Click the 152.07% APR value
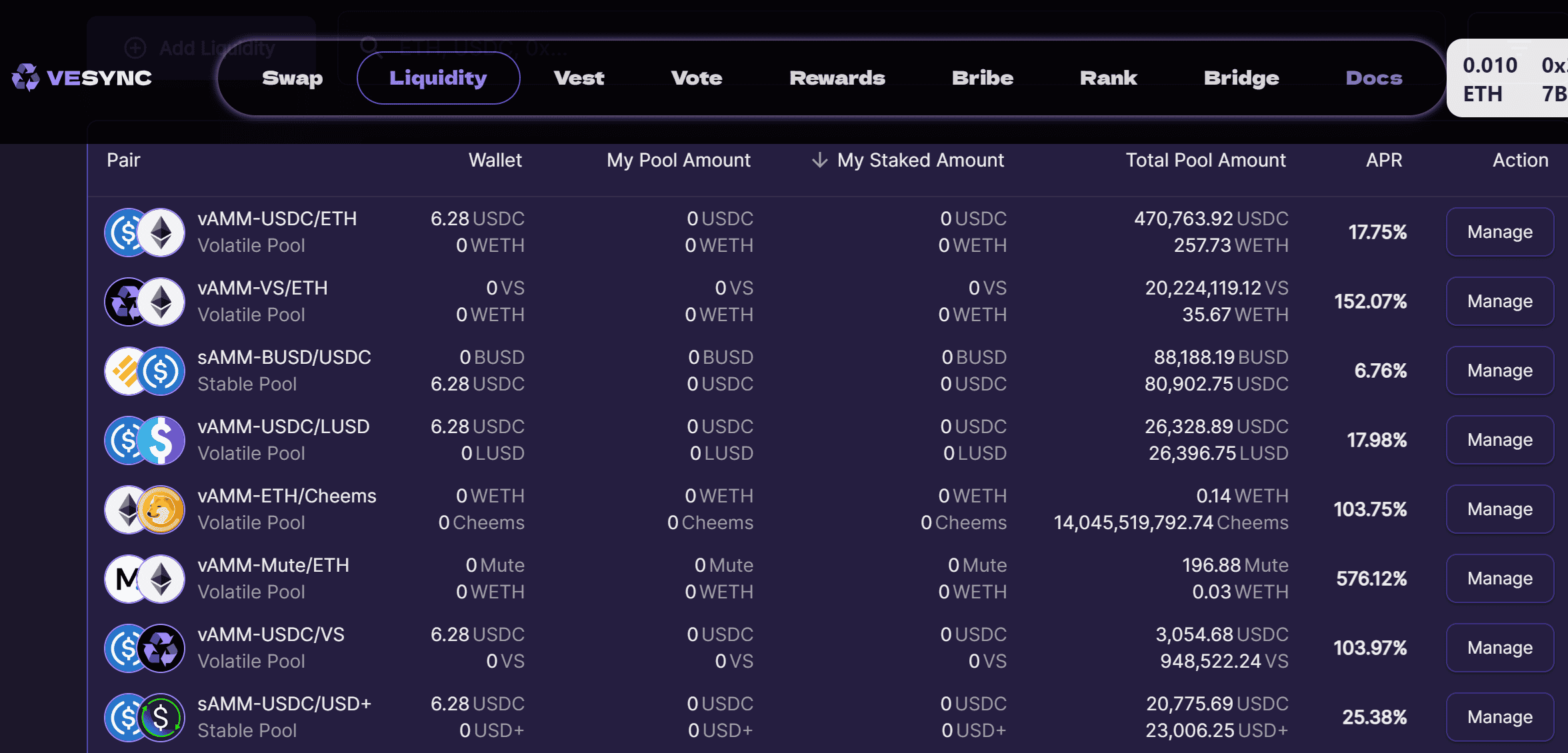 [x=1371, y=302]
